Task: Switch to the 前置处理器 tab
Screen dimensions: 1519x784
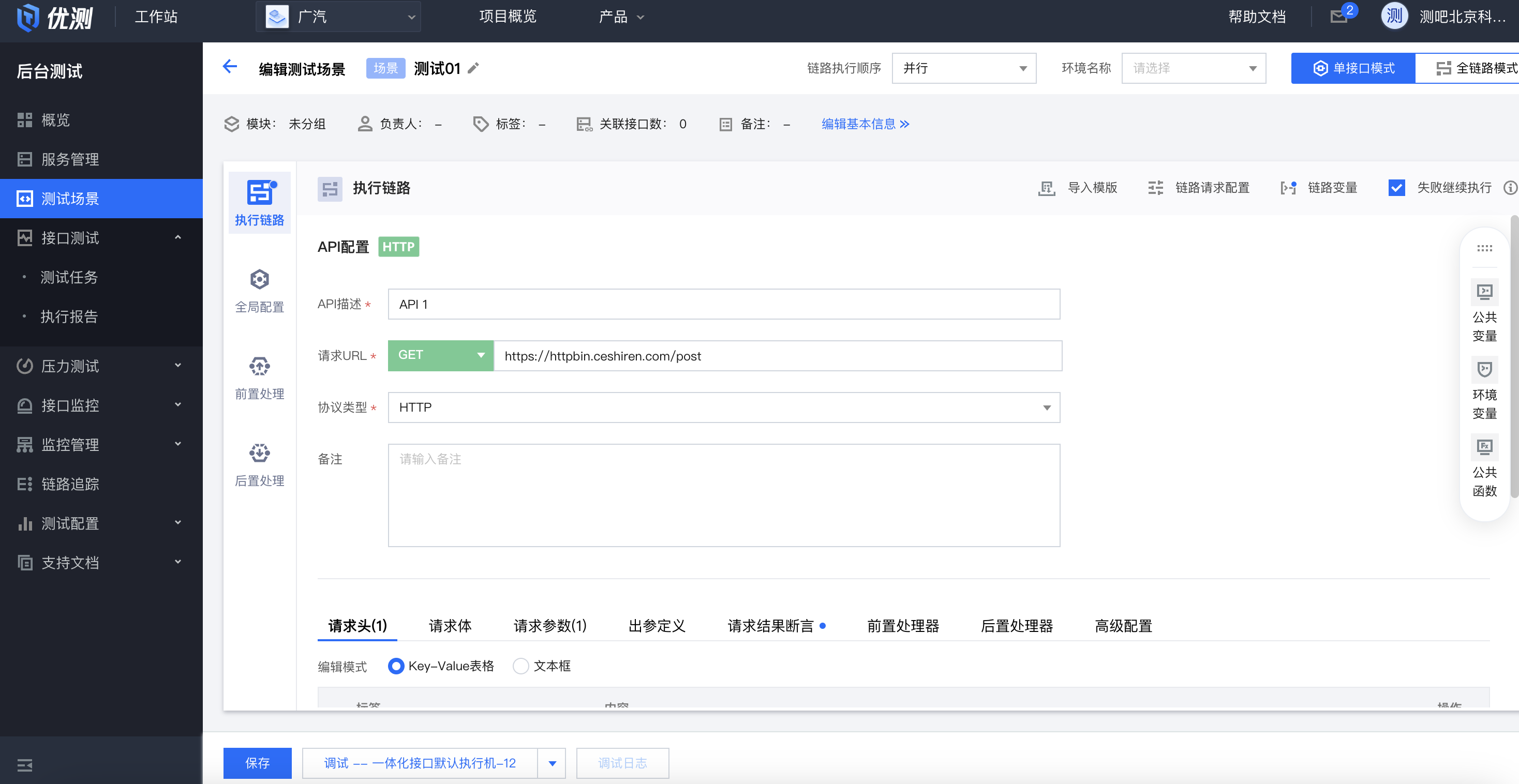Action: point(902,626)
